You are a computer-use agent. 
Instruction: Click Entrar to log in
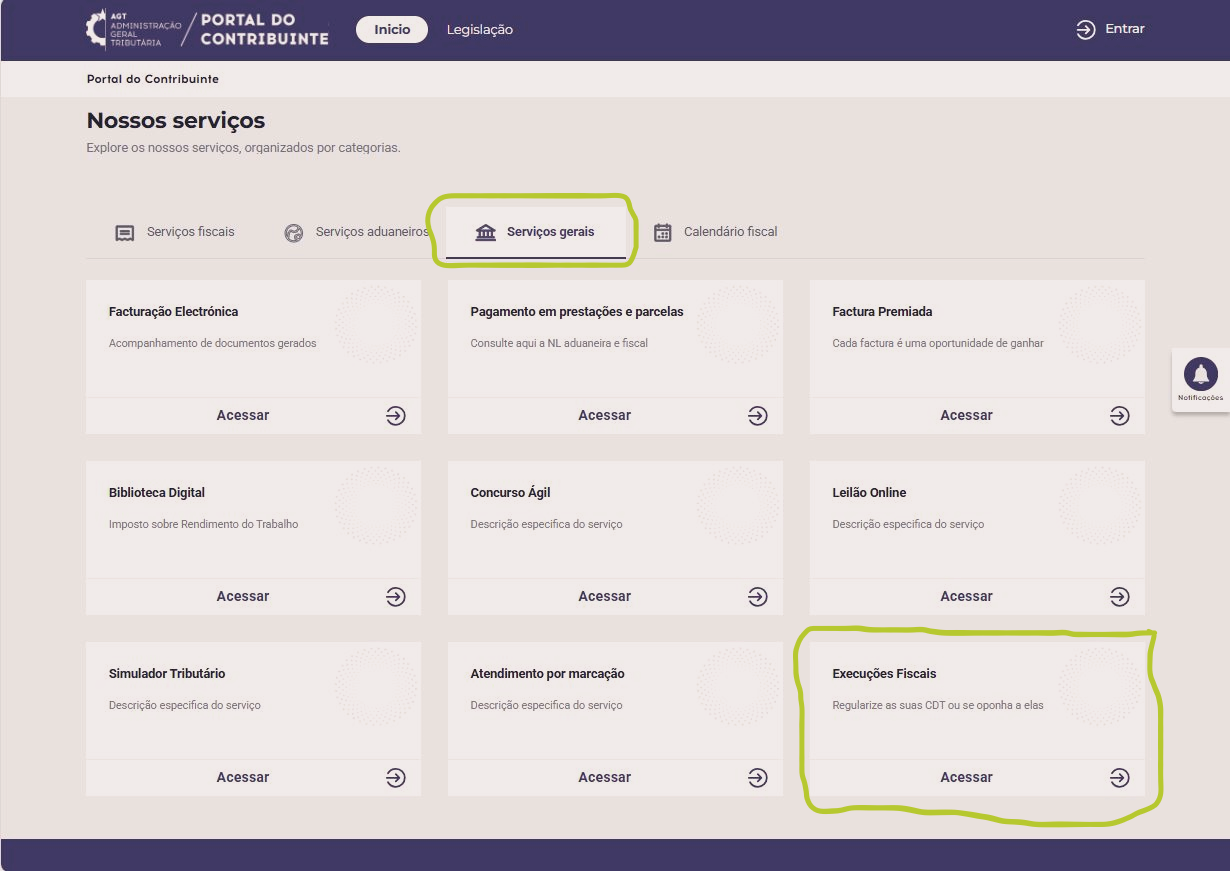tap(1110, 29)
